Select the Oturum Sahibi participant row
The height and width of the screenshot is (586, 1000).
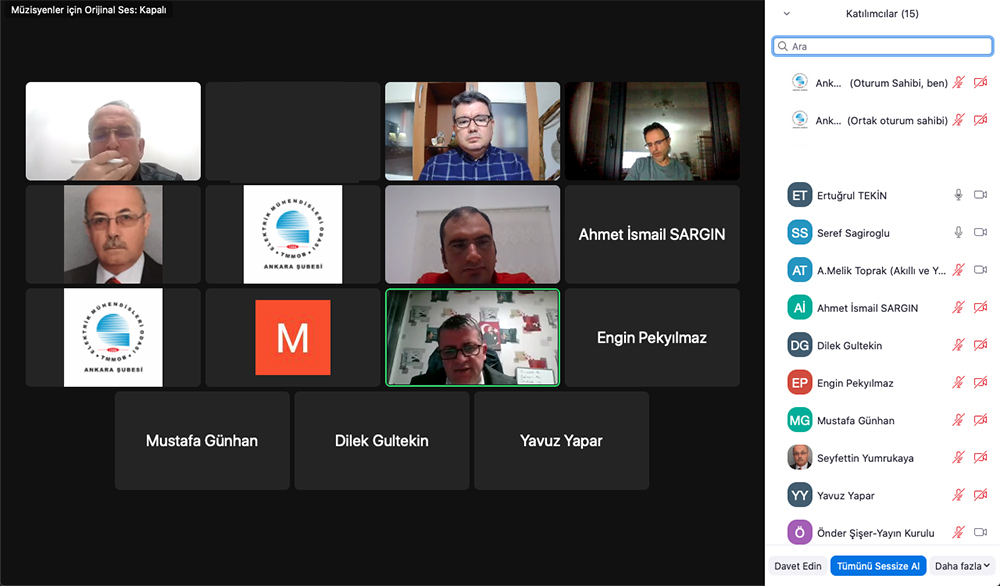point(883,83)
